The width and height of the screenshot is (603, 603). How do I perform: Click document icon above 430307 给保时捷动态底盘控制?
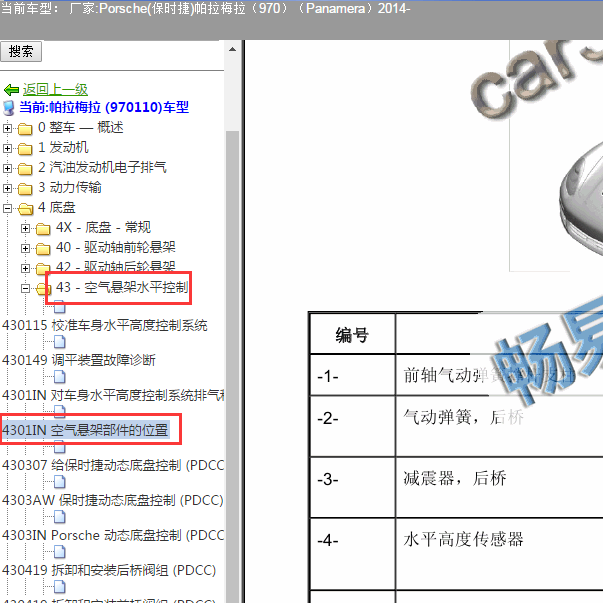tap(60, 447)
